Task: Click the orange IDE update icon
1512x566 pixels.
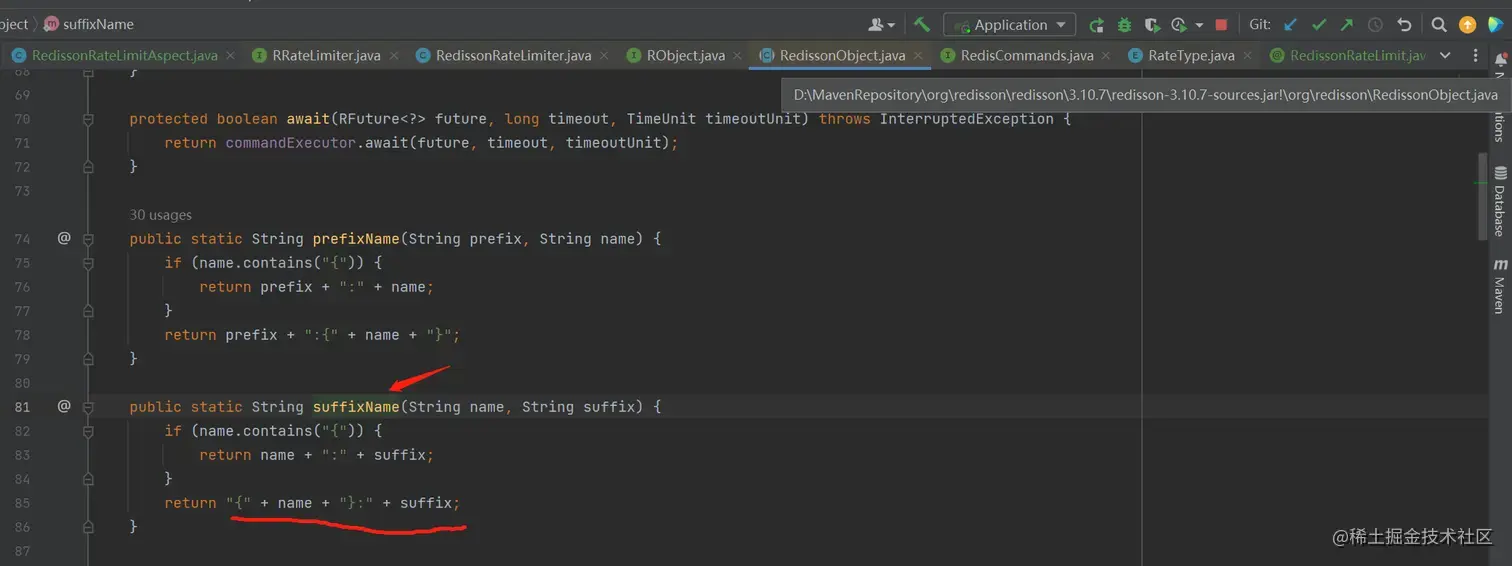Action: point(1467,25)
